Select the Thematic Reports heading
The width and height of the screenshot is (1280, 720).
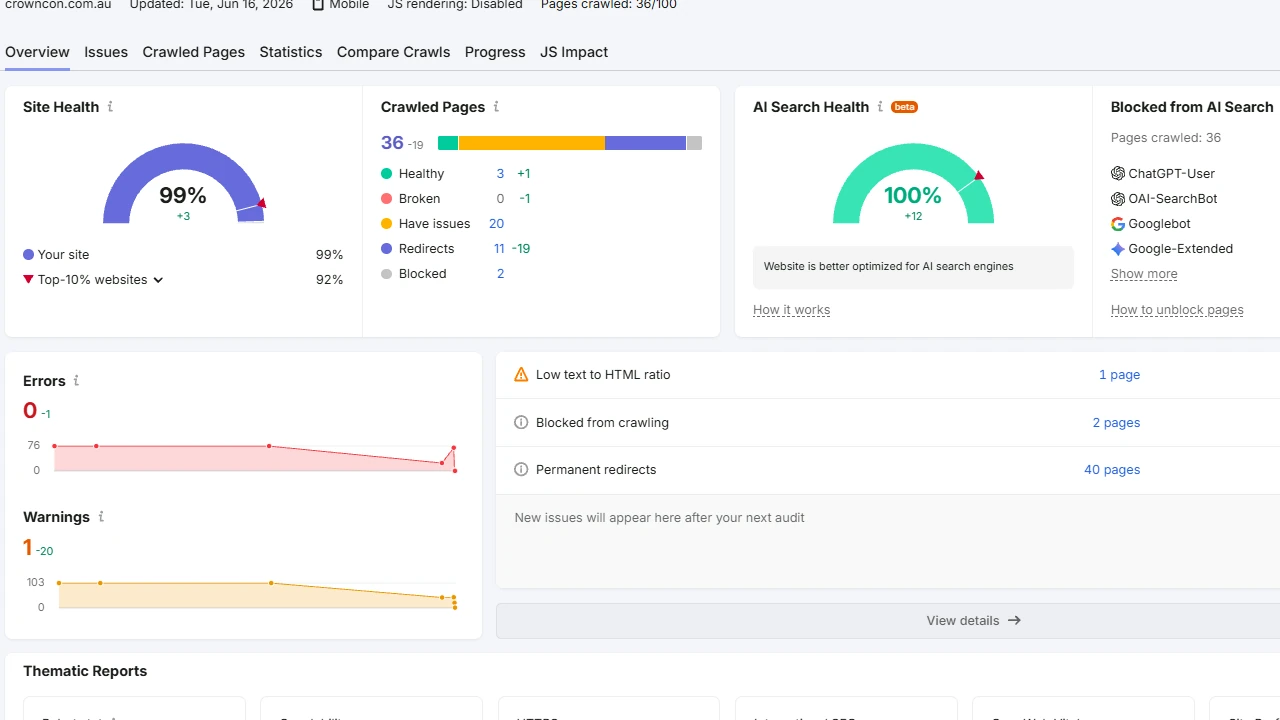coord(85,671)
